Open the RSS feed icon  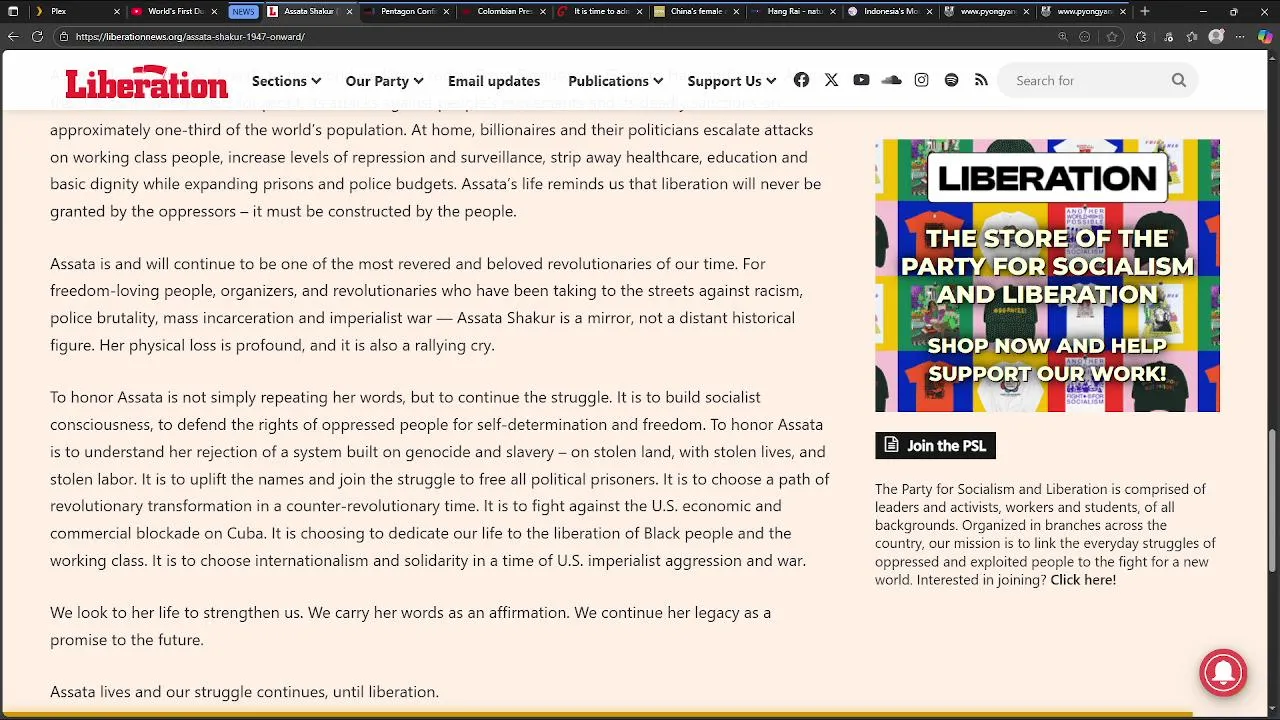[x=981, y=80]
